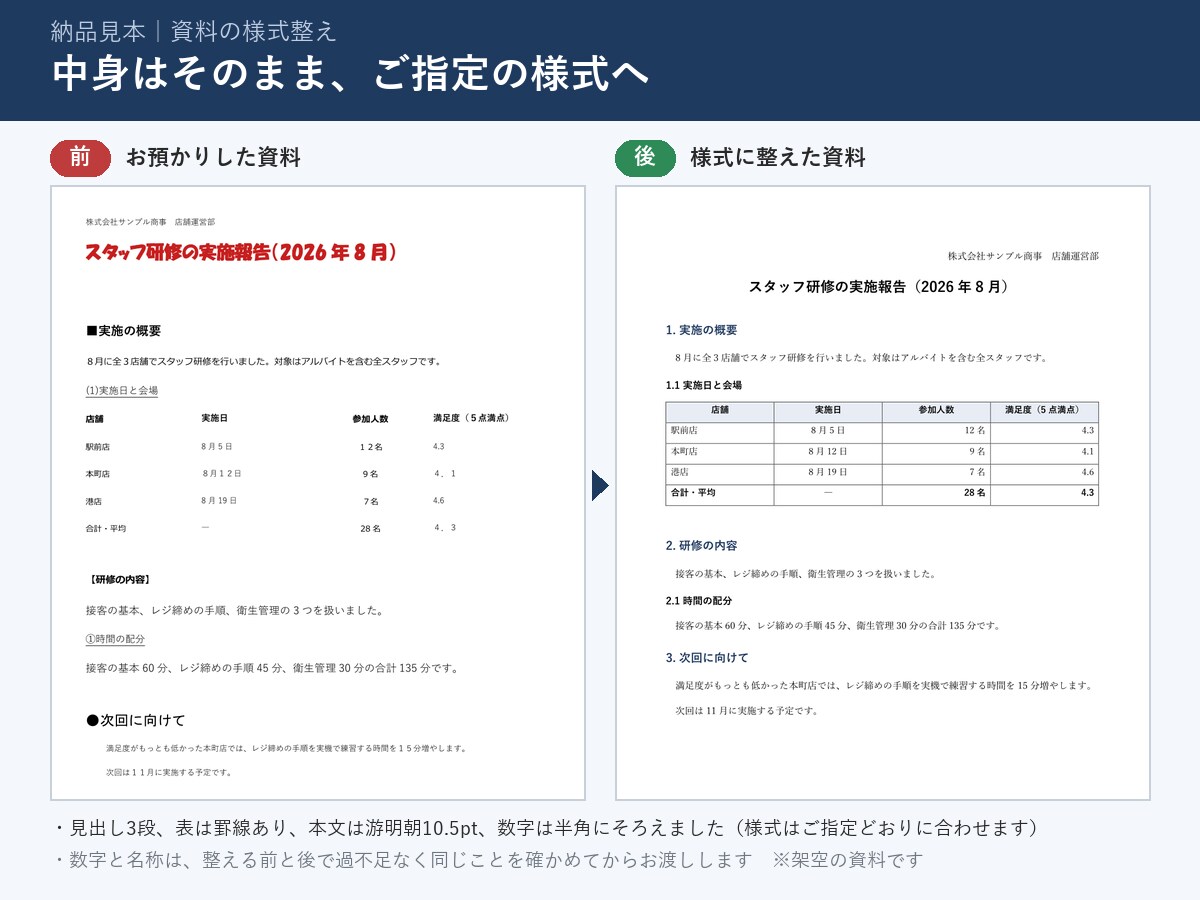Click the full-width １２名 value in the 前 document

pyautogui.click(x=371, y=446)
